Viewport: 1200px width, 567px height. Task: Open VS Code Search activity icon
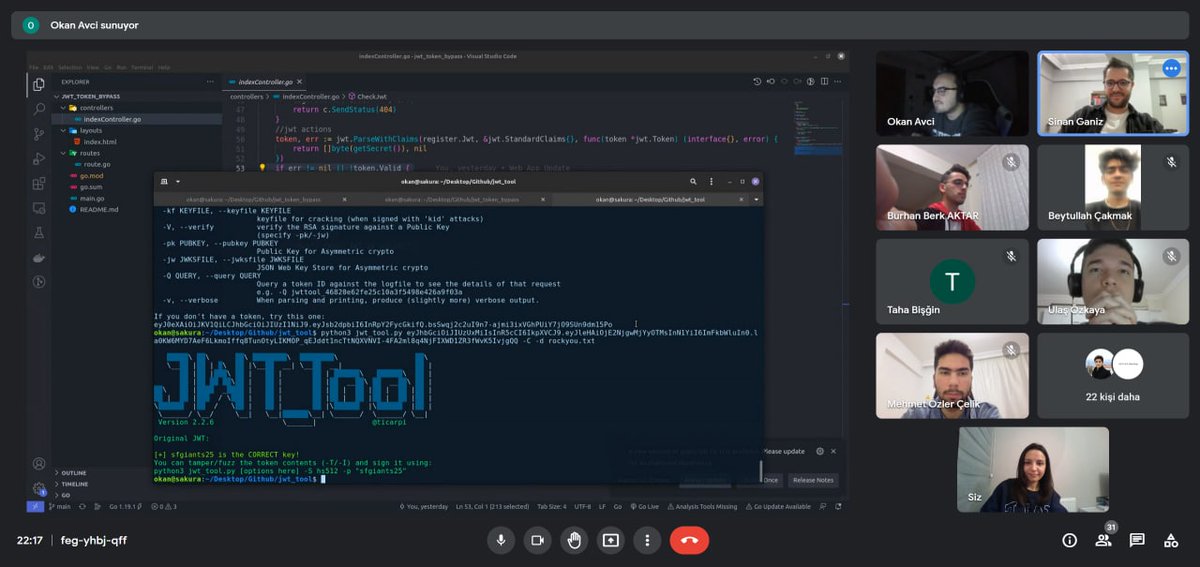[39, 109]
